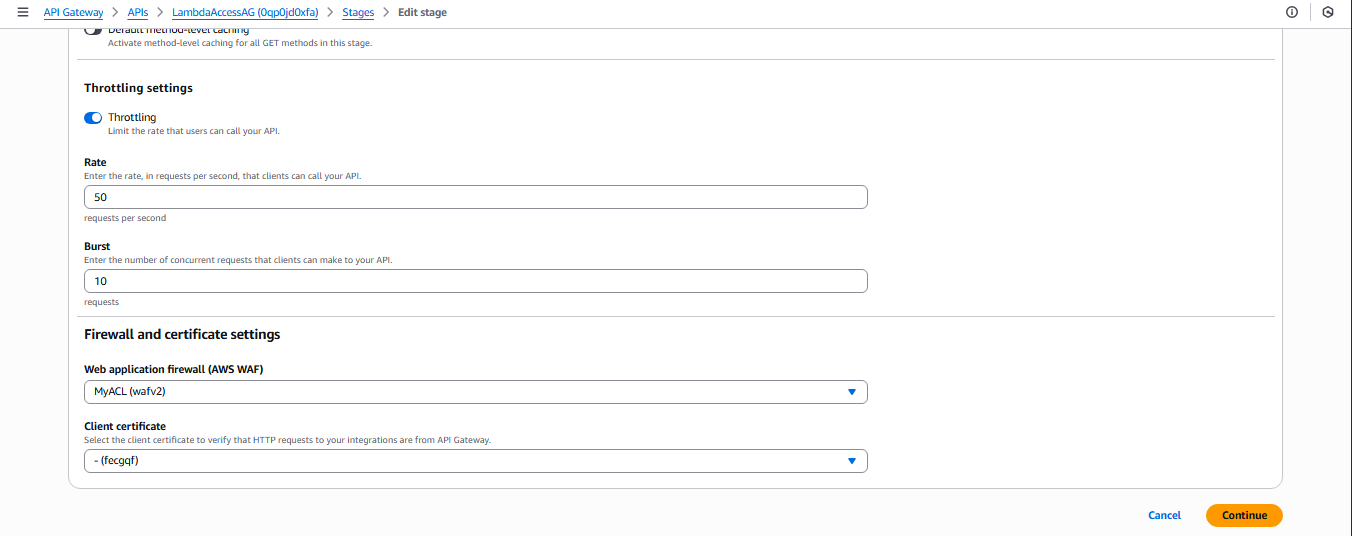Screen dimensions: 1352x536
Task: Focus the Rate input field
Action: pyautogui.click(x=476, y=197)
